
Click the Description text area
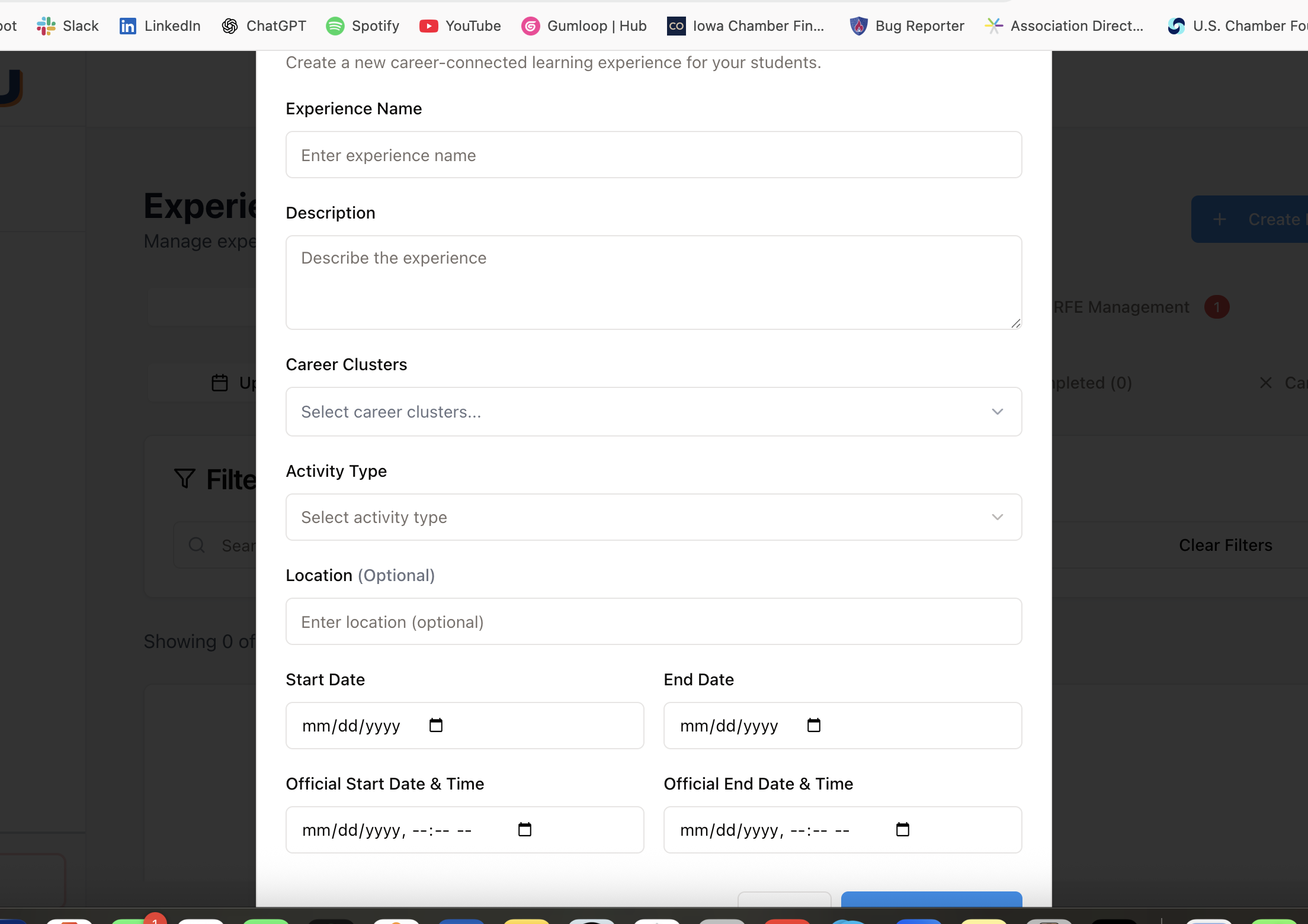(x=653, y=283)
